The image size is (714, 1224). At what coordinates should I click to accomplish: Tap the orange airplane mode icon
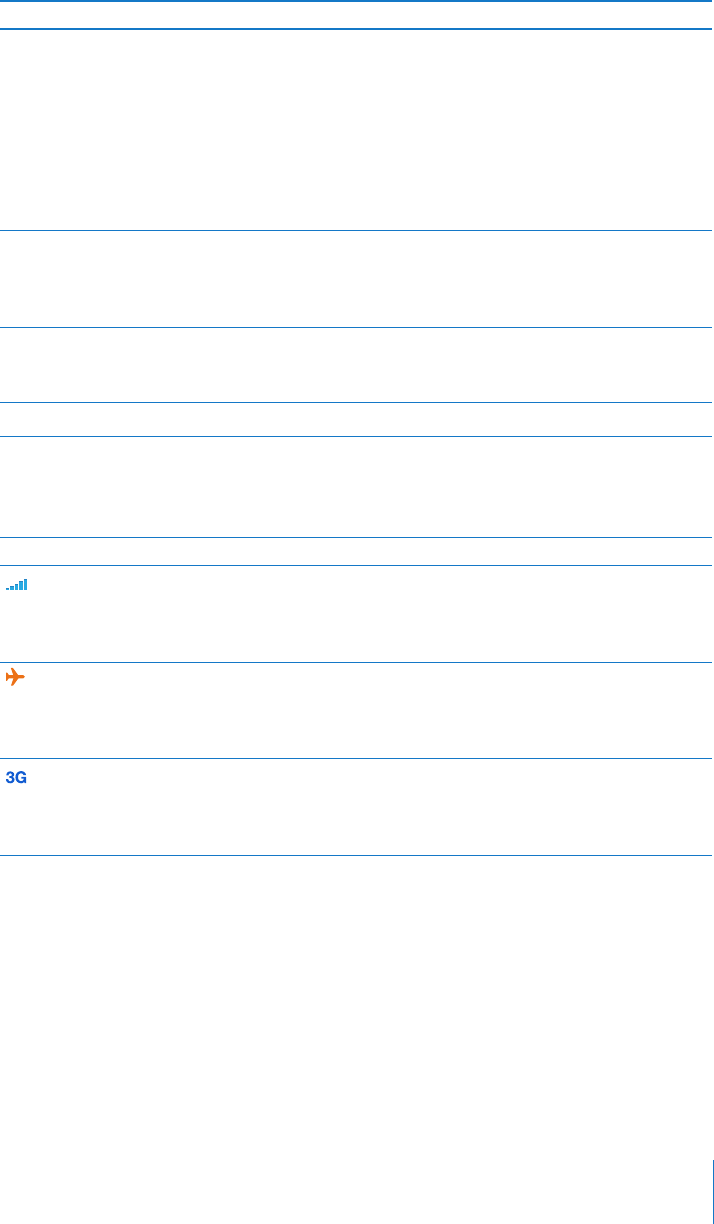tap(15, 677)
